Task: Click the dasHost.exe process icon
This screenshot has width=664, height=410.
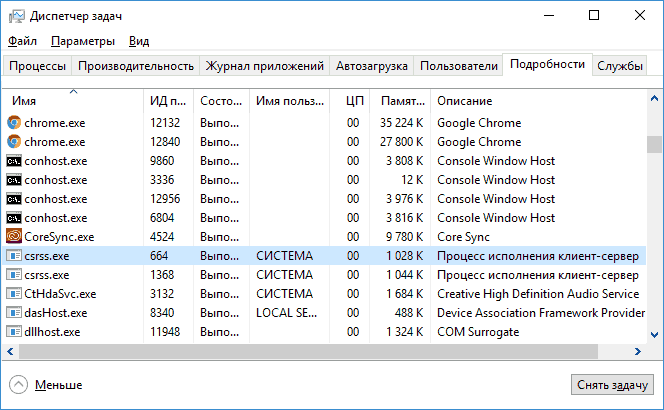Action: pyautogui.click(x=14, y=313)
